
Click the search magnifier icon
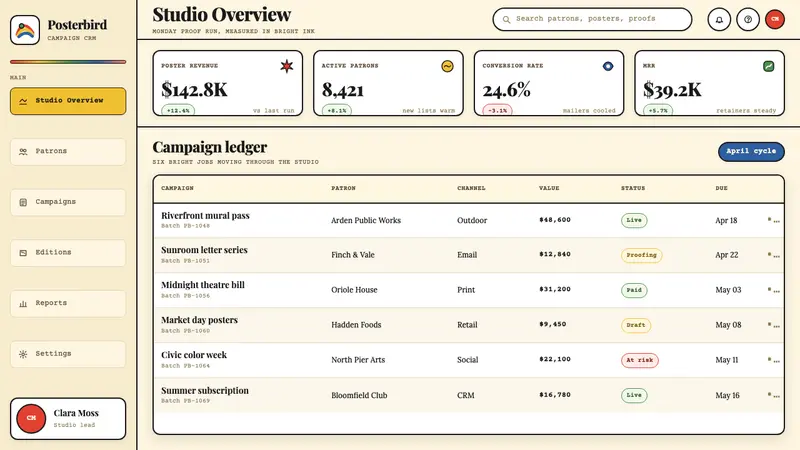(506, 19)
